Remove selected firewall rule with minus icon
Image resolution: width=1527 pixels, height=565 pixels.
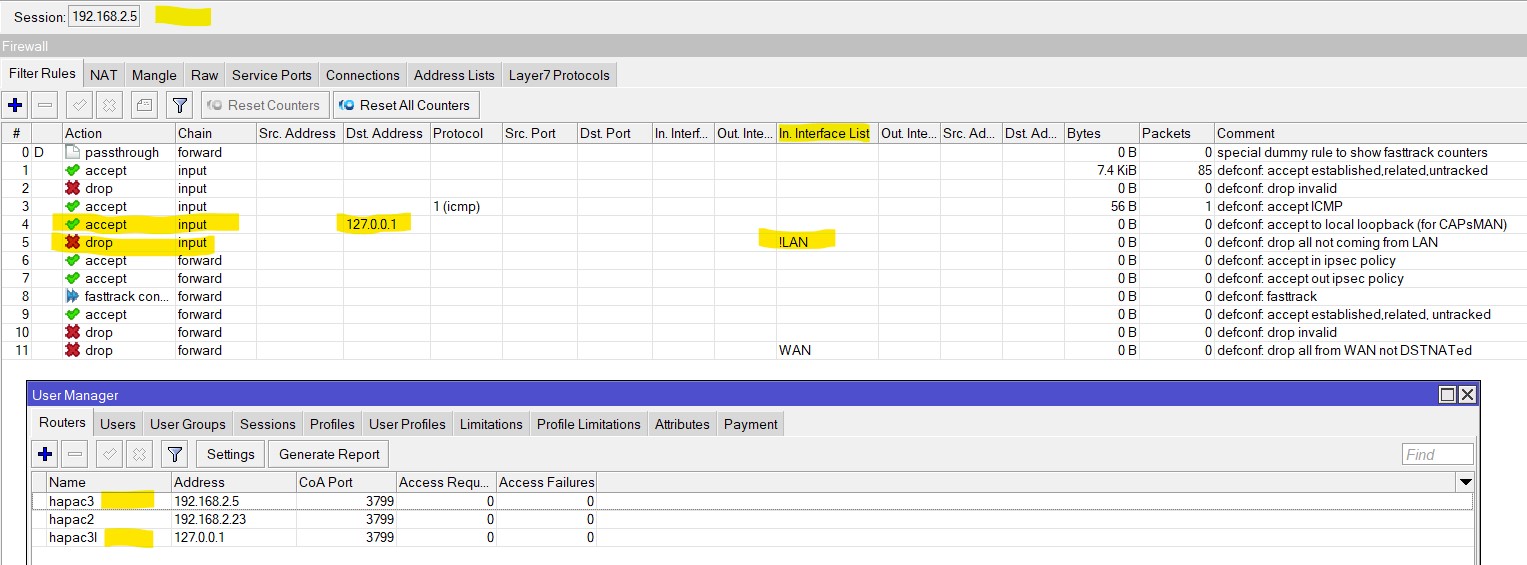coord(45,105)
